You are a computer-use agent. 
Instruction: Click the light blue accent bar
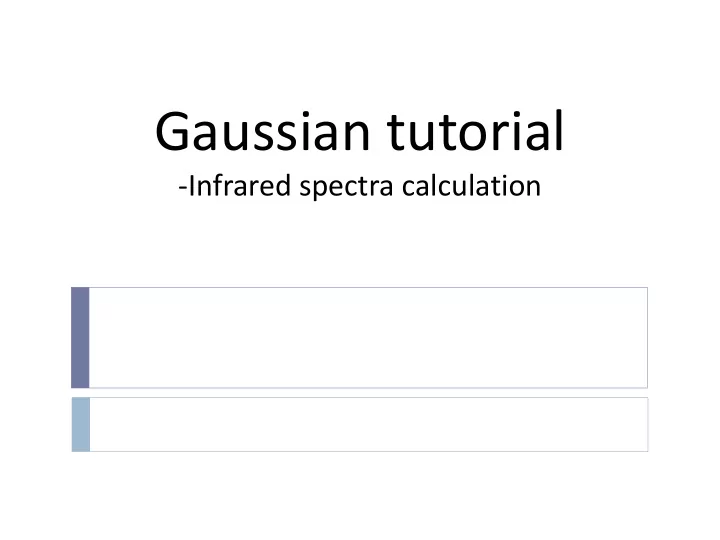pyautogui.click(x=81, y=425)
